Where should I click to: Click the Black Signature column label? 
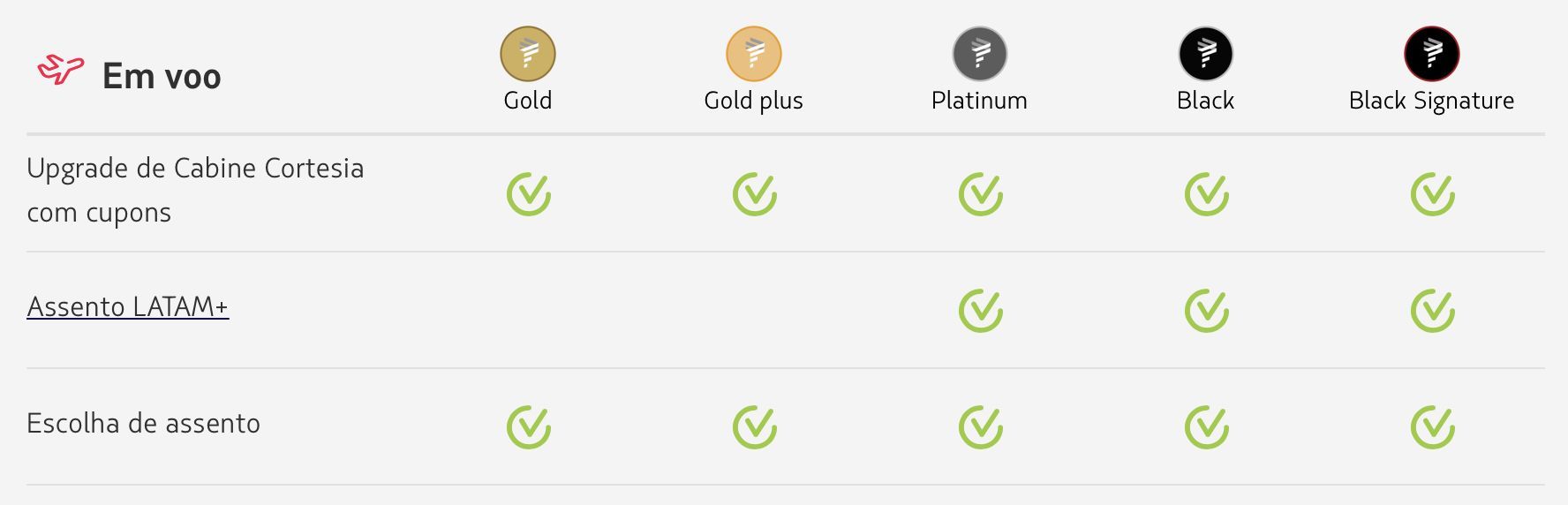tap(1431, 101)
